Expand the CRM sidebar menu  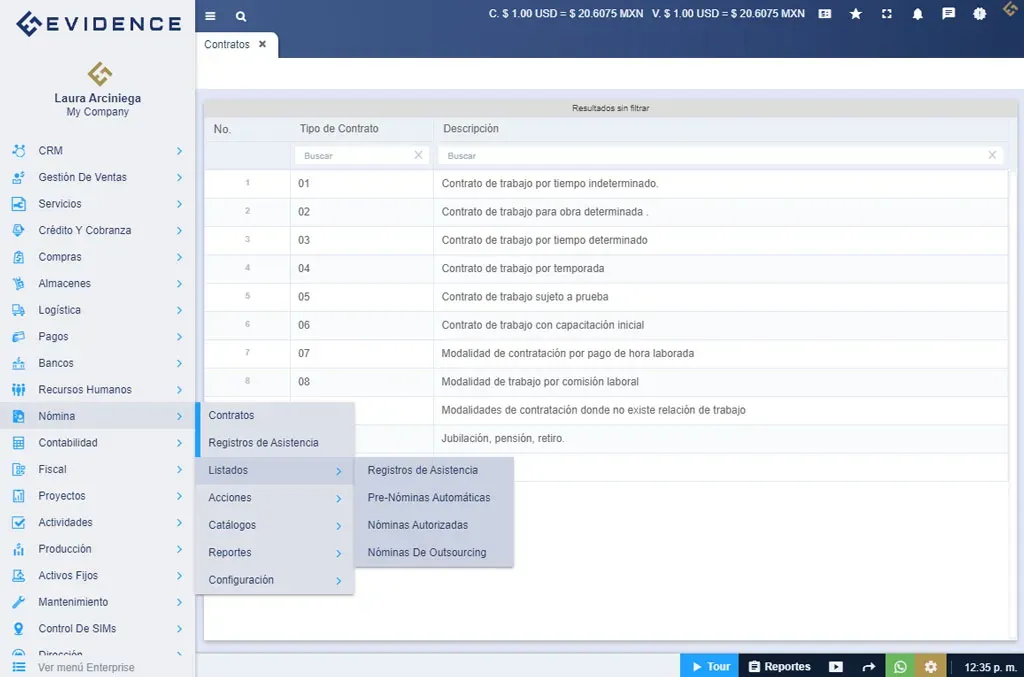point(97,151)
